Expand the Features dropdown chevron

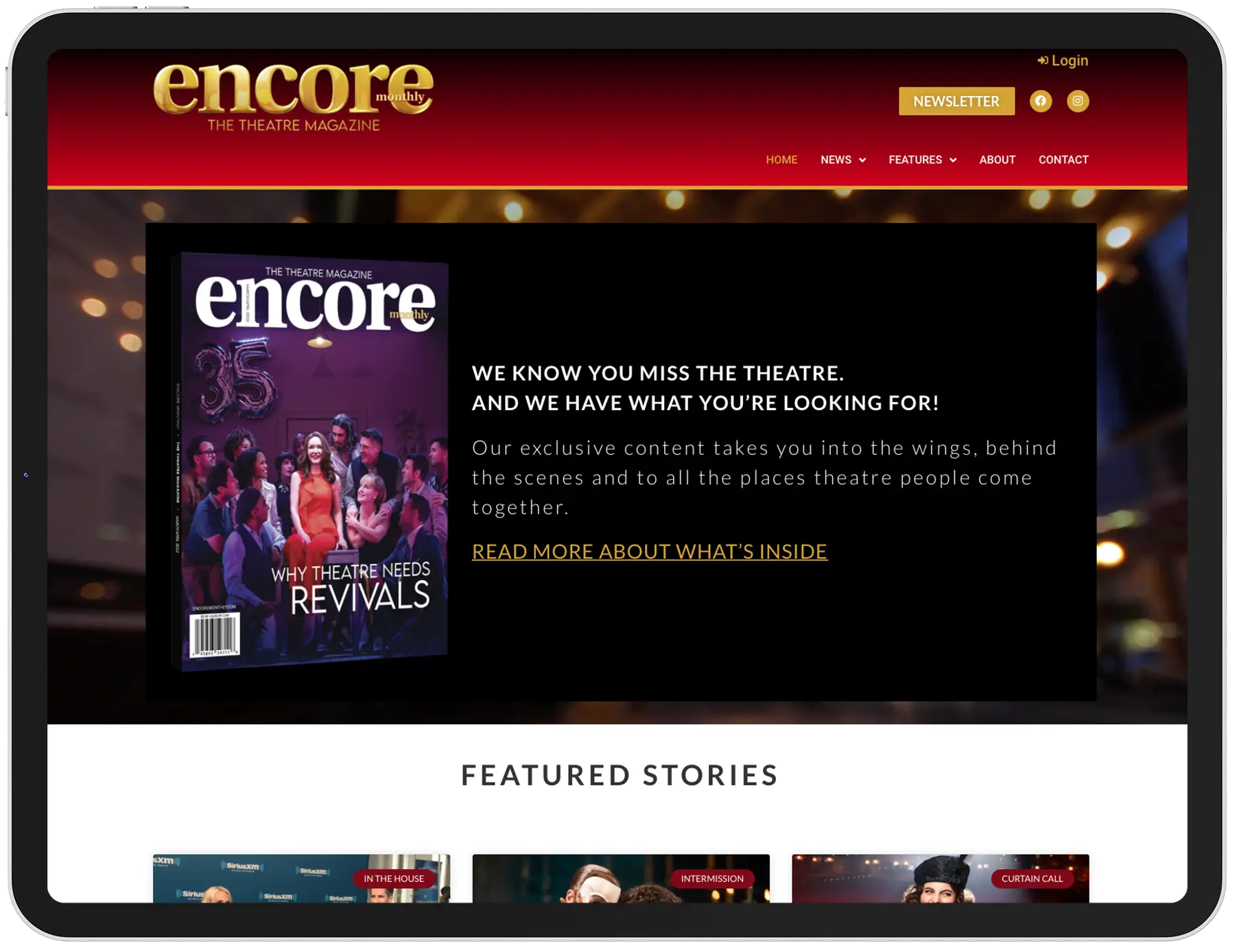click(952, 160)
